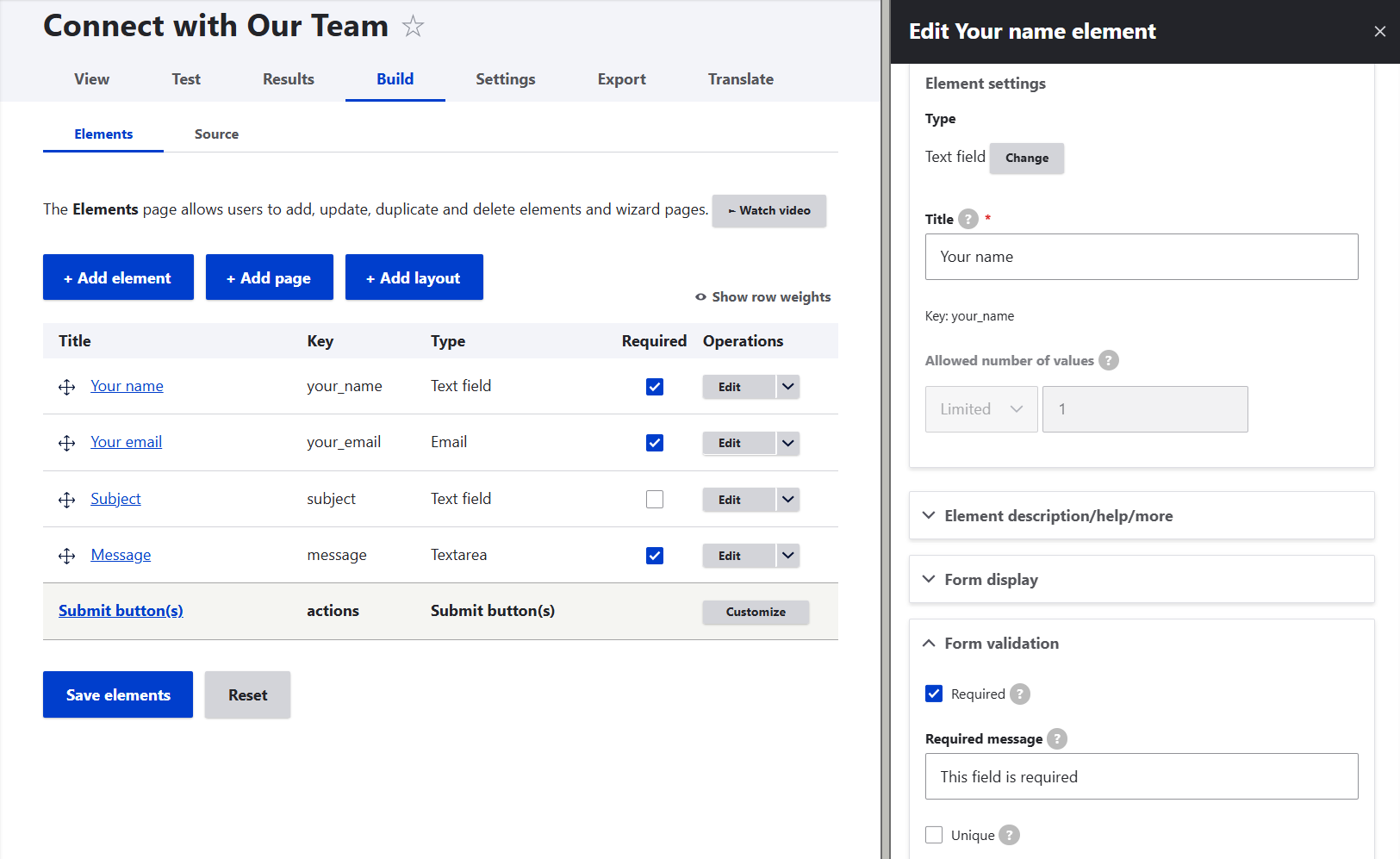Expand Element description/help/more section
This screenshot has width=1400, height=859.
point(1142,516)
